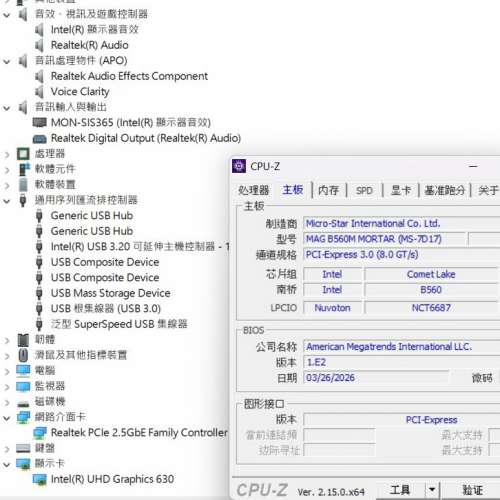This screenshot has height=500, width=500.
Task: Click the 網路介面卡 network adapter icon
Action: [23, 417]
